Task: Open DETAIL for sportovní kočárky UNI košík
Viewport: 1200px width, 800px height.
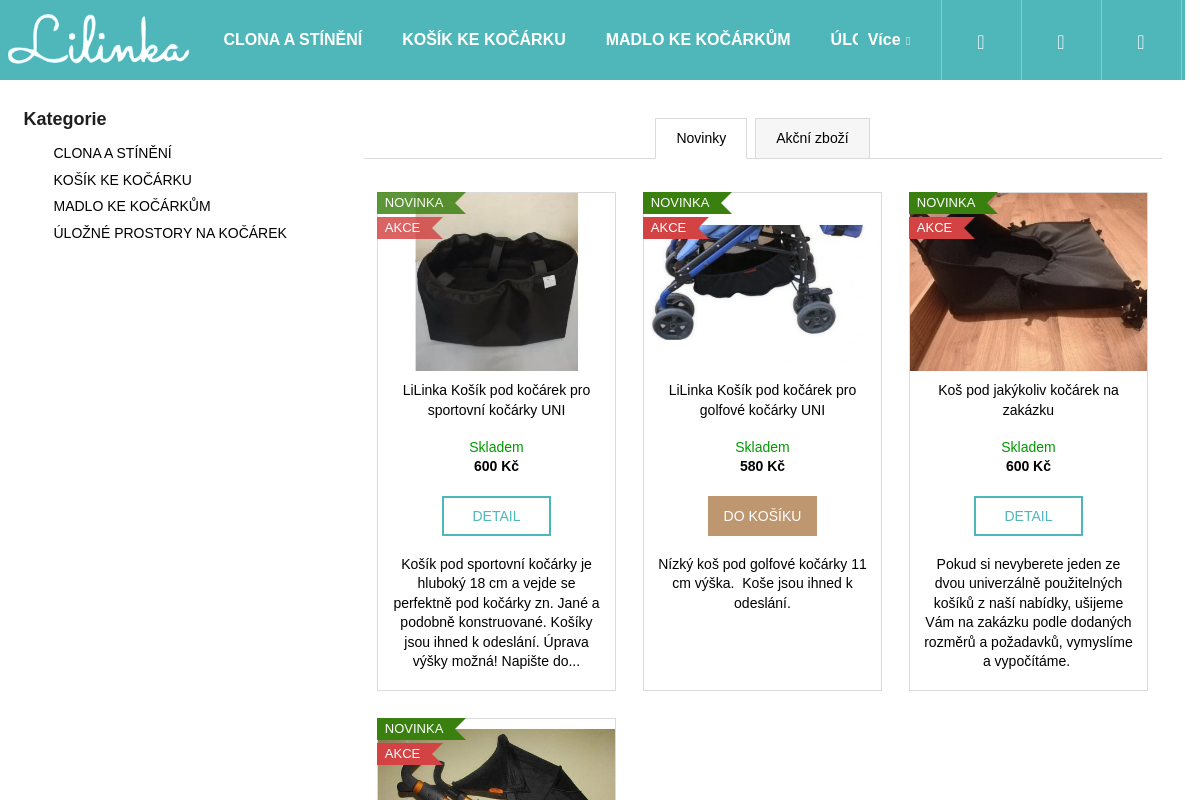Action: tap(496, 516)
